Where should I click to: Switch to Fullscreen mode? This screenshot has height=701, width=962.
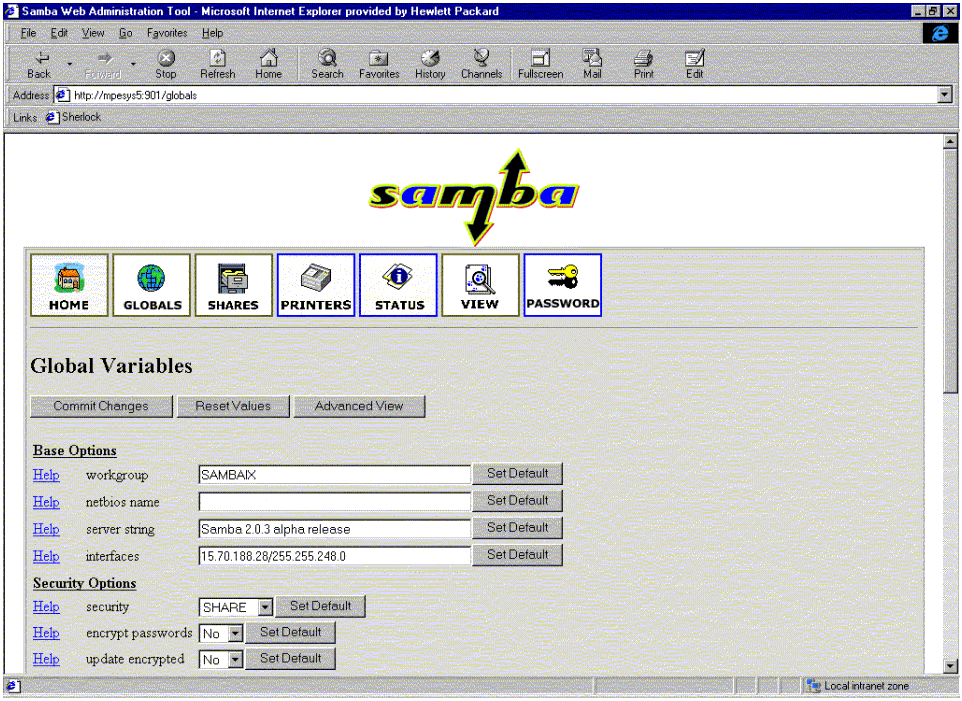541,64
